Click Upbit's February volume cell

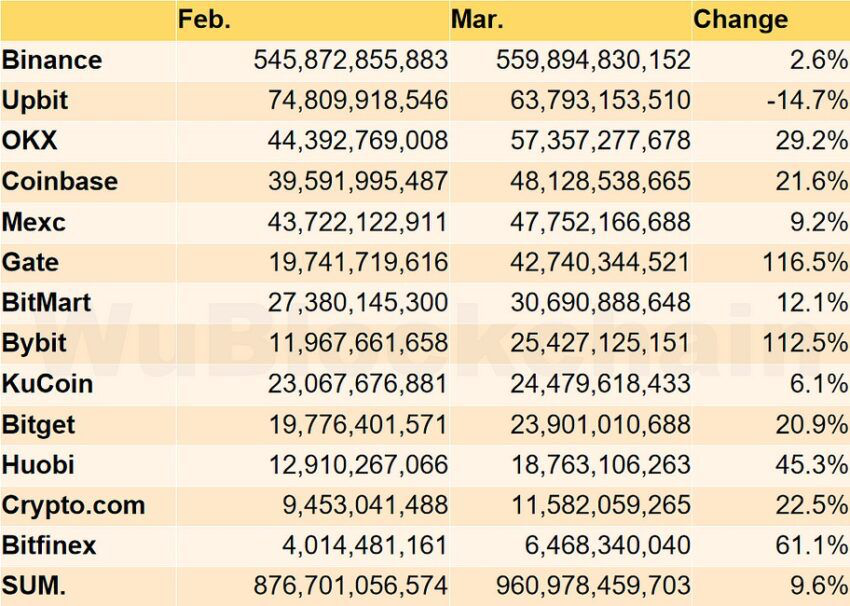(x=358, y=100)
